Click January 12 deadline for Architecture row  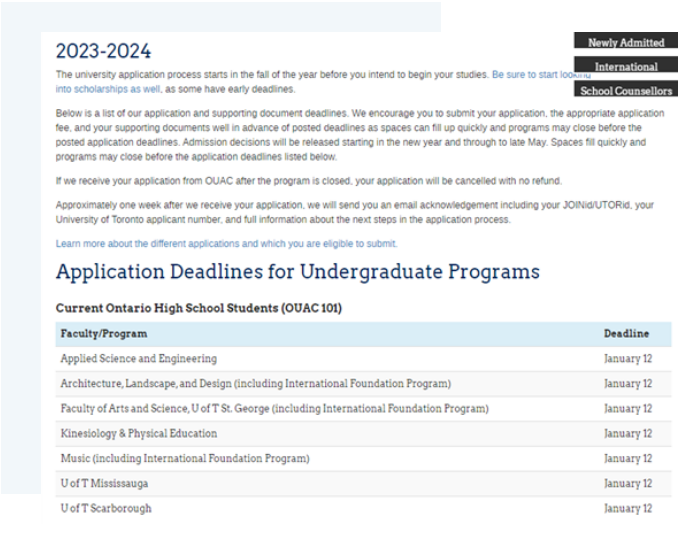(628, 384)
